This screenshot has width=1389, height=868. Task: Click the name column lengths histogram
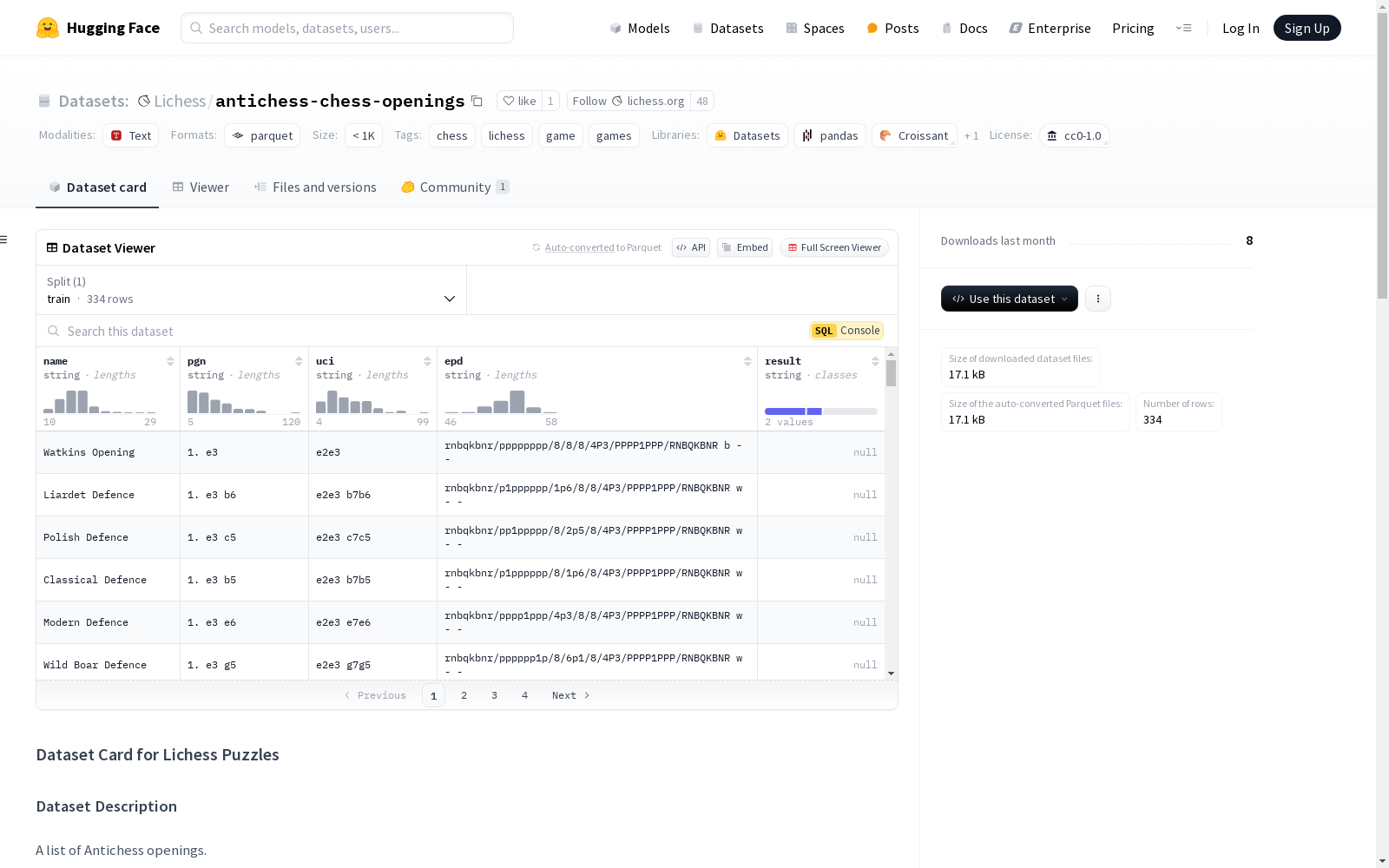click(x=100, y=402)
